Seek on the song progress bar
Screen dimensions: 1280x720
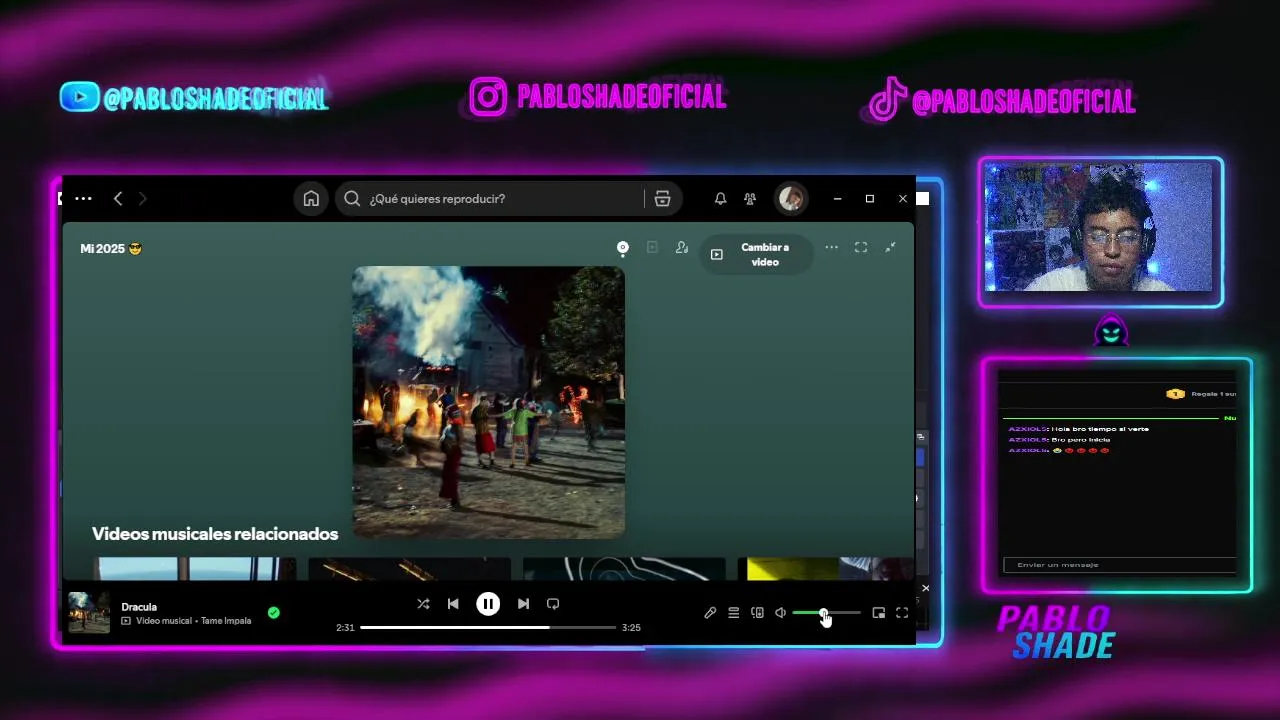[x=488, y=627]
